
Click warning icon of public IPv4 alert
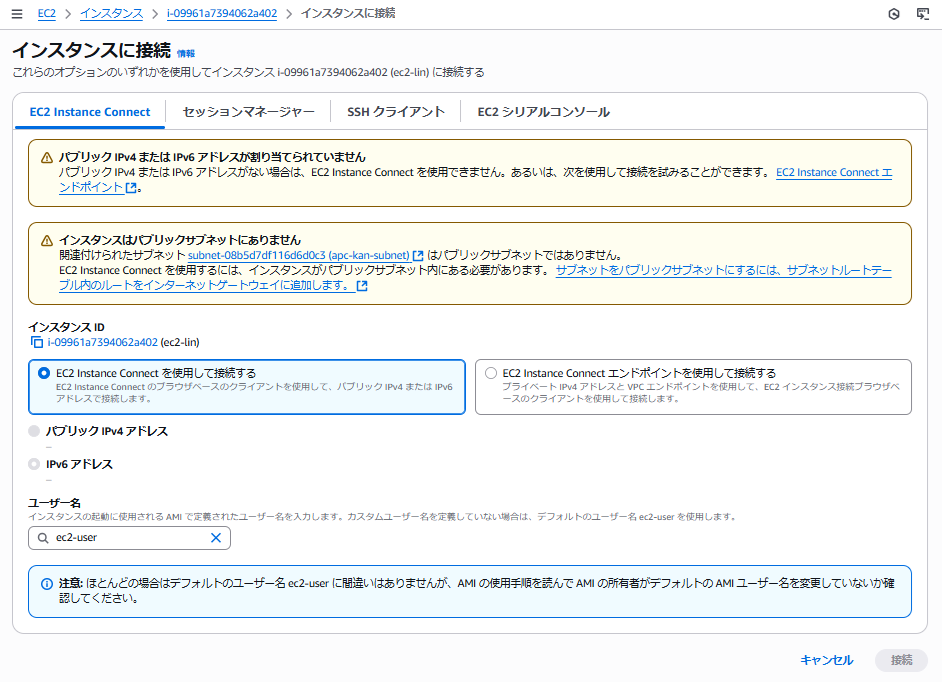(x=47, y=158)
